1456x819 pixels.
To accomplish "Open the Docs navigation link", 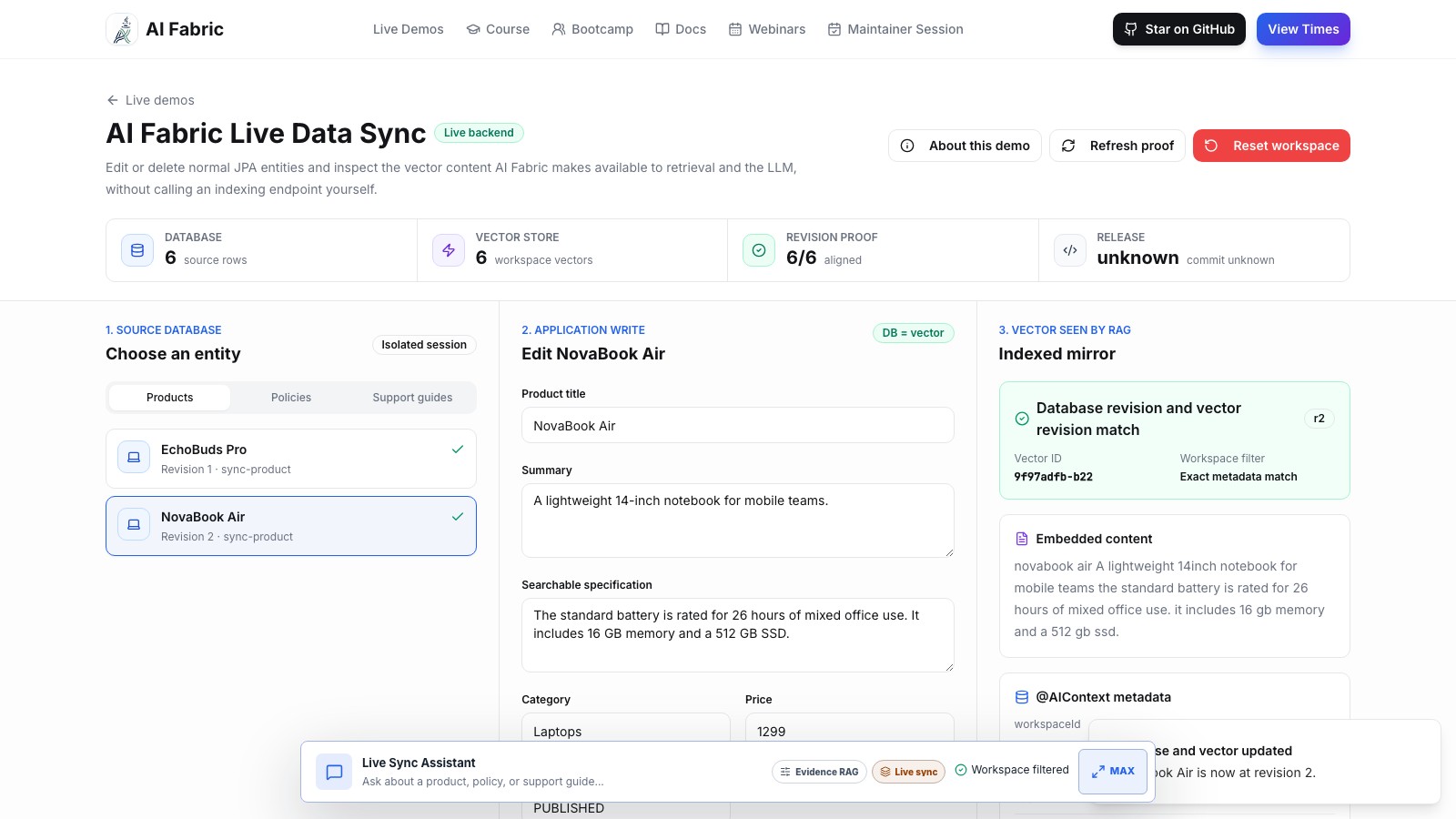I will click(x=681, y=29).
